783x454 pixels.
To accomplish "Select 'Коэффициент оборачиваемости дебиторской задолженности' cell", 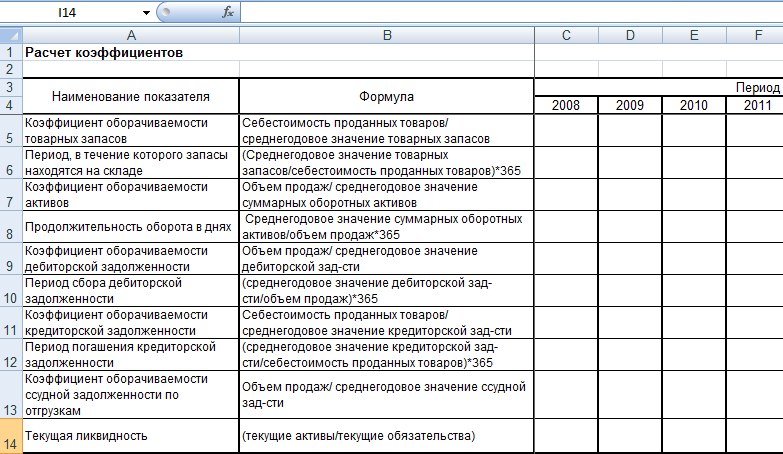I will 131,259.
